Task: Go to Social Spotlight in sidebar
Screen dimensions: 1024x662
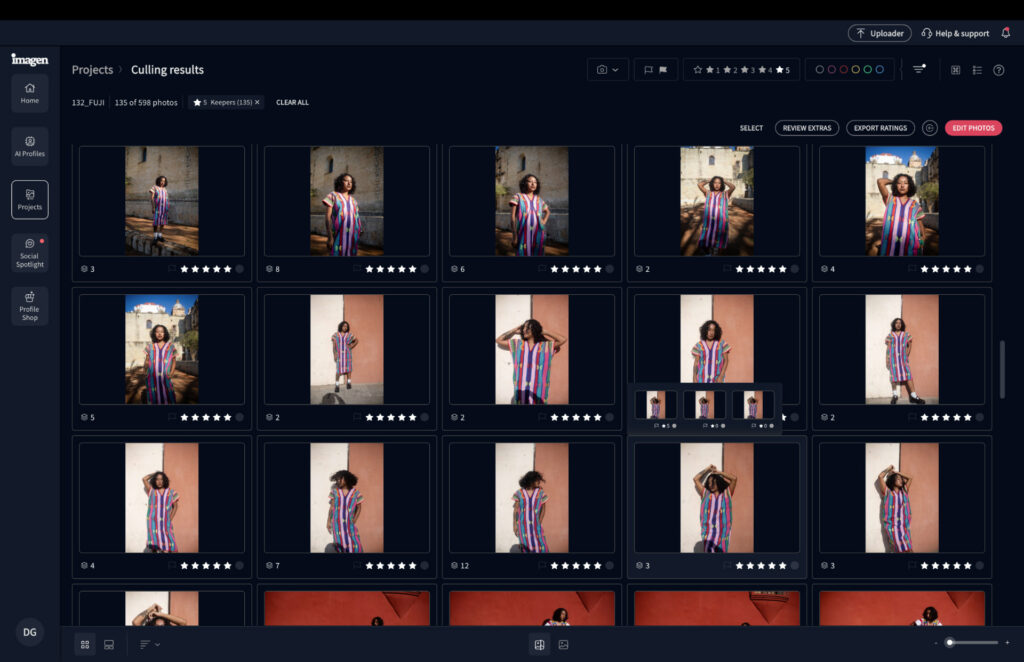Action: (30, 252)
